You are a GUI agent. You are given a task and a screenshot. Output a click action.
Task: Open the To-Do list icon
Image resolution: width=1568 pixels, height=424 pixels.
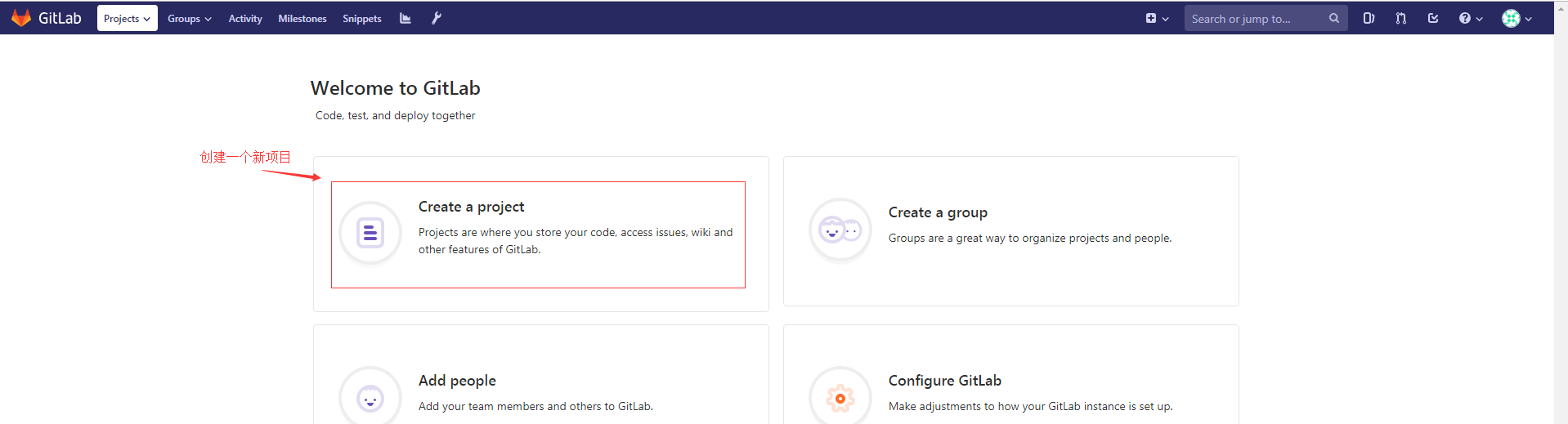1433,18
